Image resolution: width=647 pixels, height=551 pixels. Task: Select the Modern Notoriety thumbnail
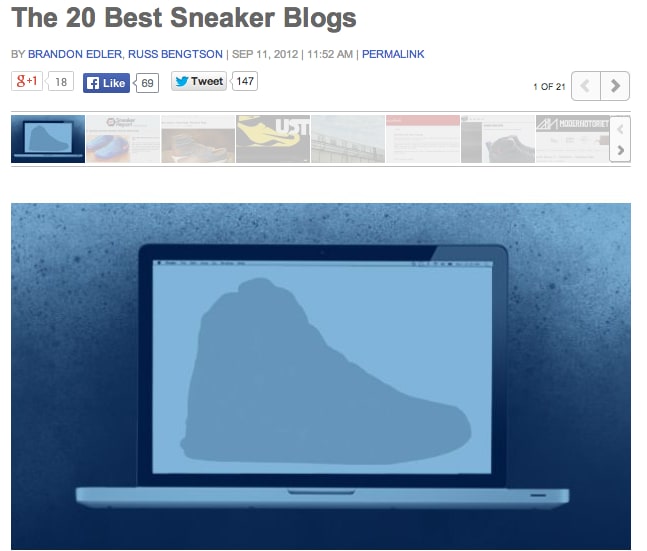pyautogui.click(x=573, y=139)
